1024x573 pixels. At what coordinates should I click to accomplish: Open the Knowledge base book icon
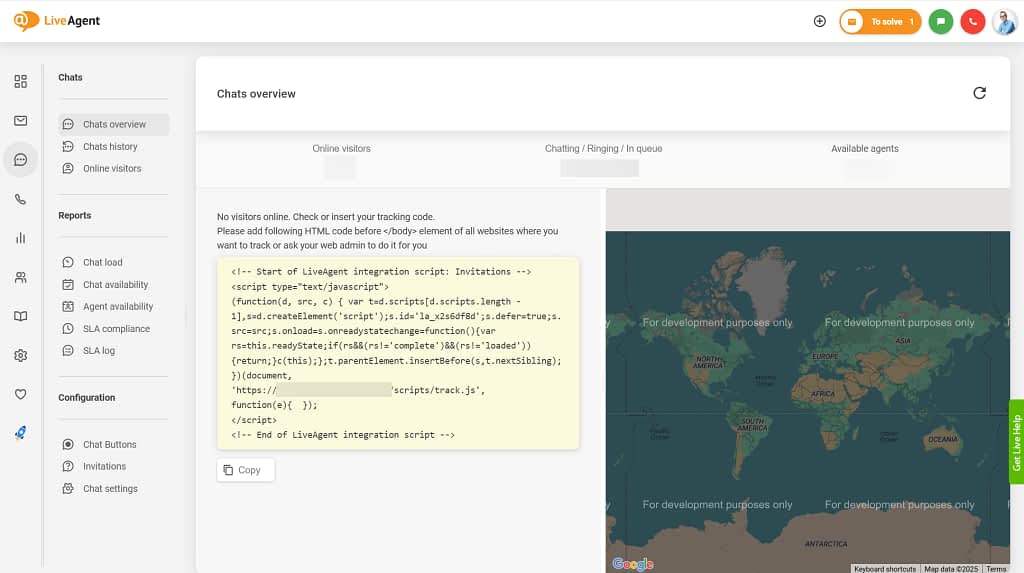pyautogui.click(x=20, y=316)
